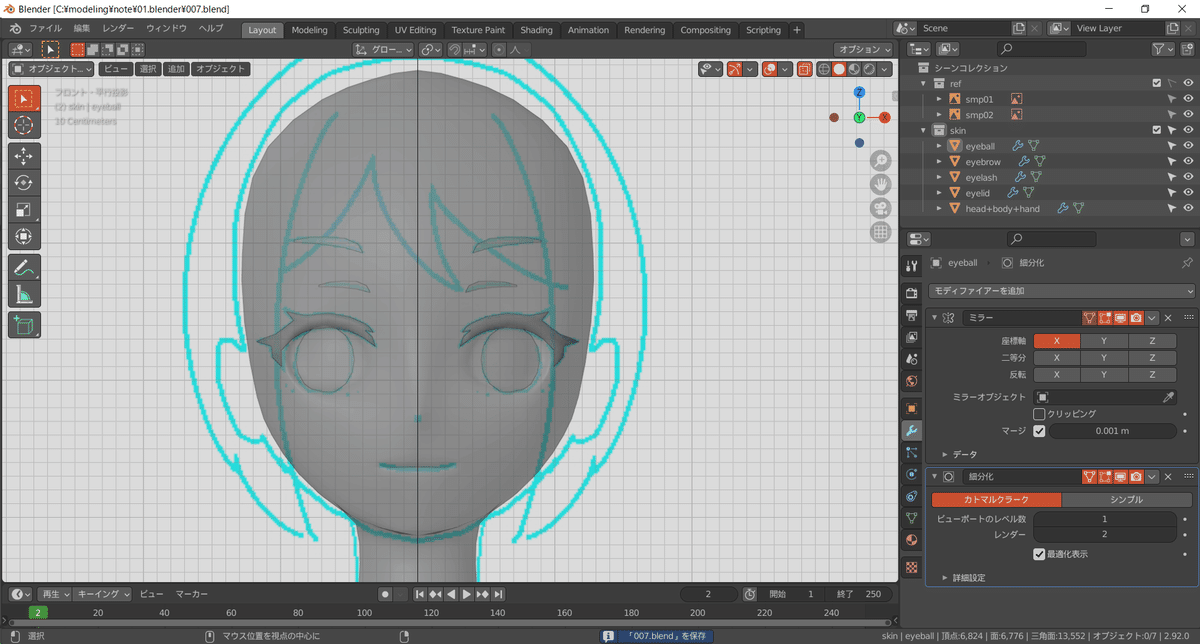The width and height of the screenshot is (1200, 644).
Task: Switch to the Modeling workspace tab
Action: click(309, 30)
